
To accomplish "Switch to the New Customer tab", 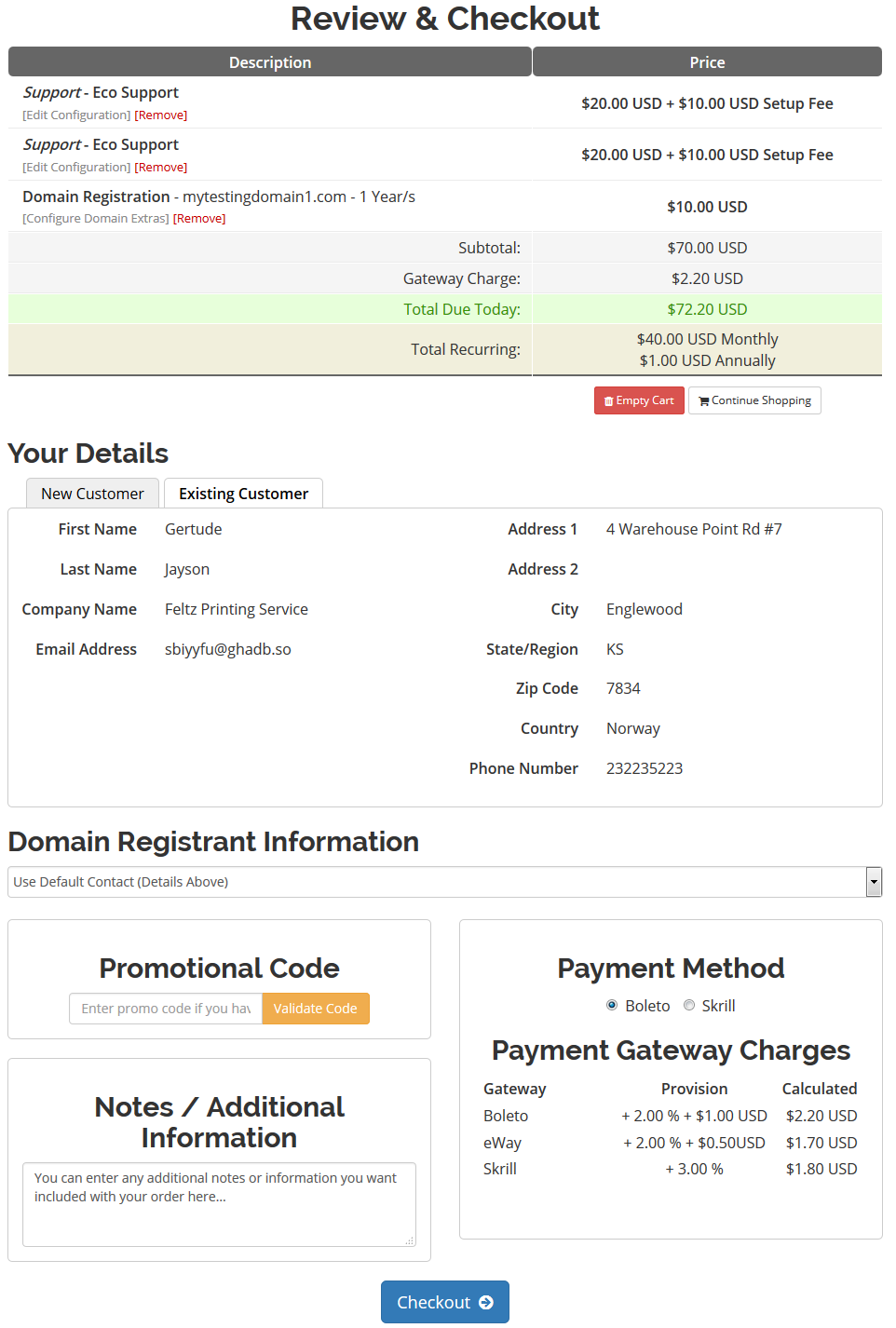I will coord(92,493).
